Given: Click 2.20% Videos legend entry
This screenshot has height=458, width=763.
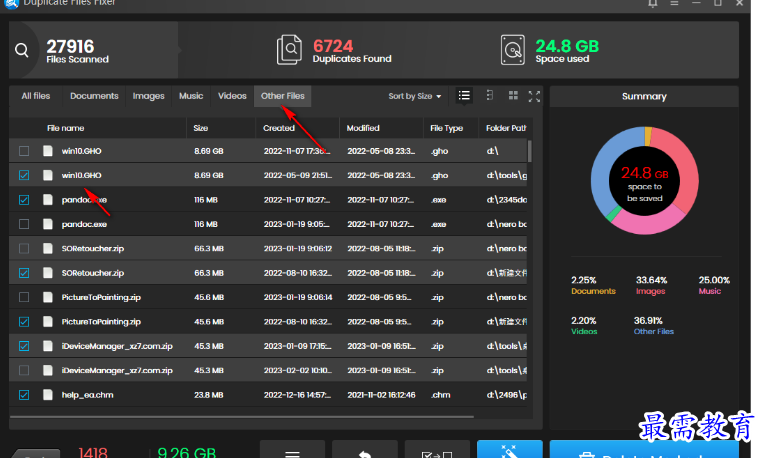Looking at the screenshot, I should coord(584,326).
